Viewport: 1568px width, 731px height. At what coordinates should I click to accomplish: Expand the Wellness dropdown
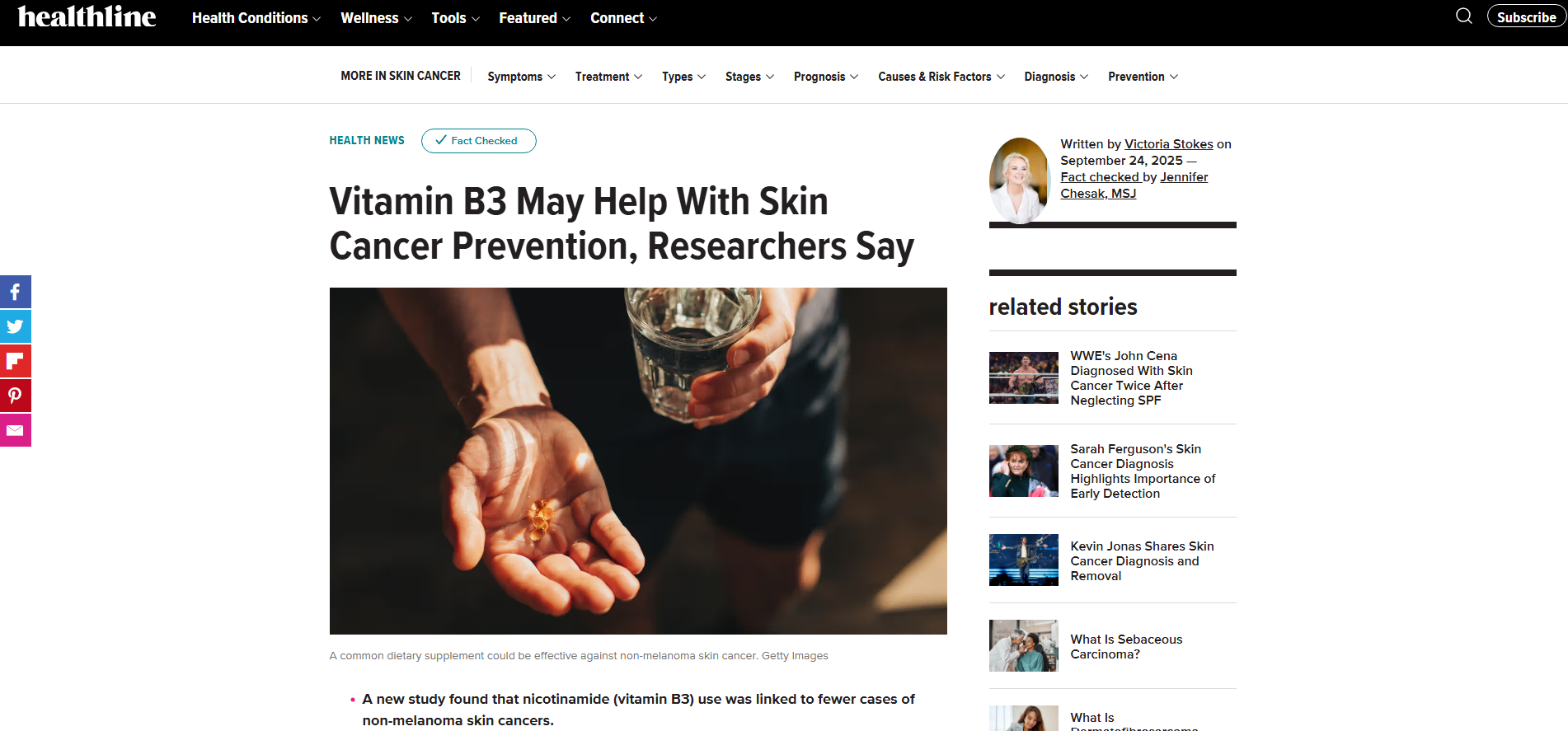[376, 18]
